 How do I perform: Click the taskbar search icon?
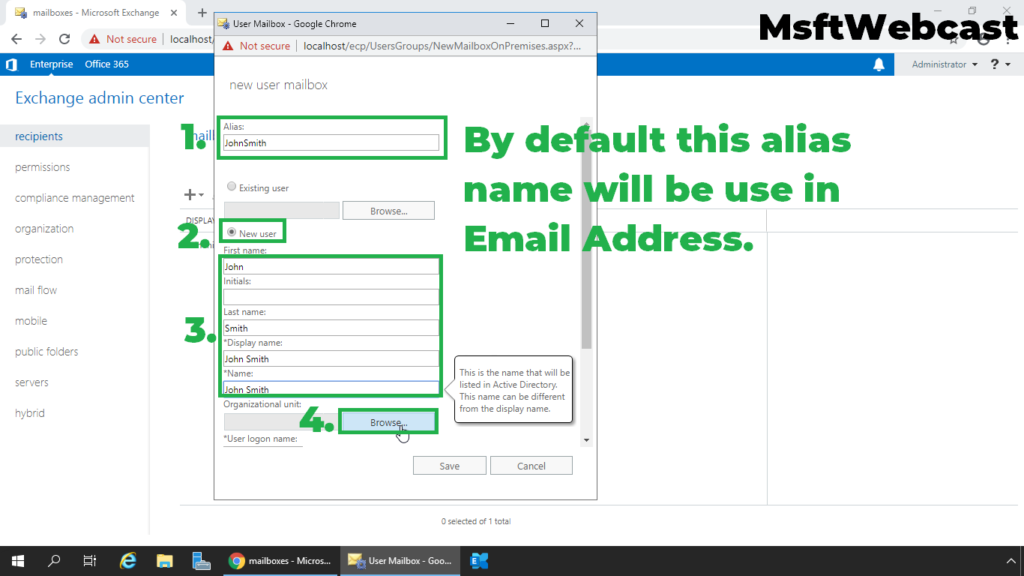(54, 561)
